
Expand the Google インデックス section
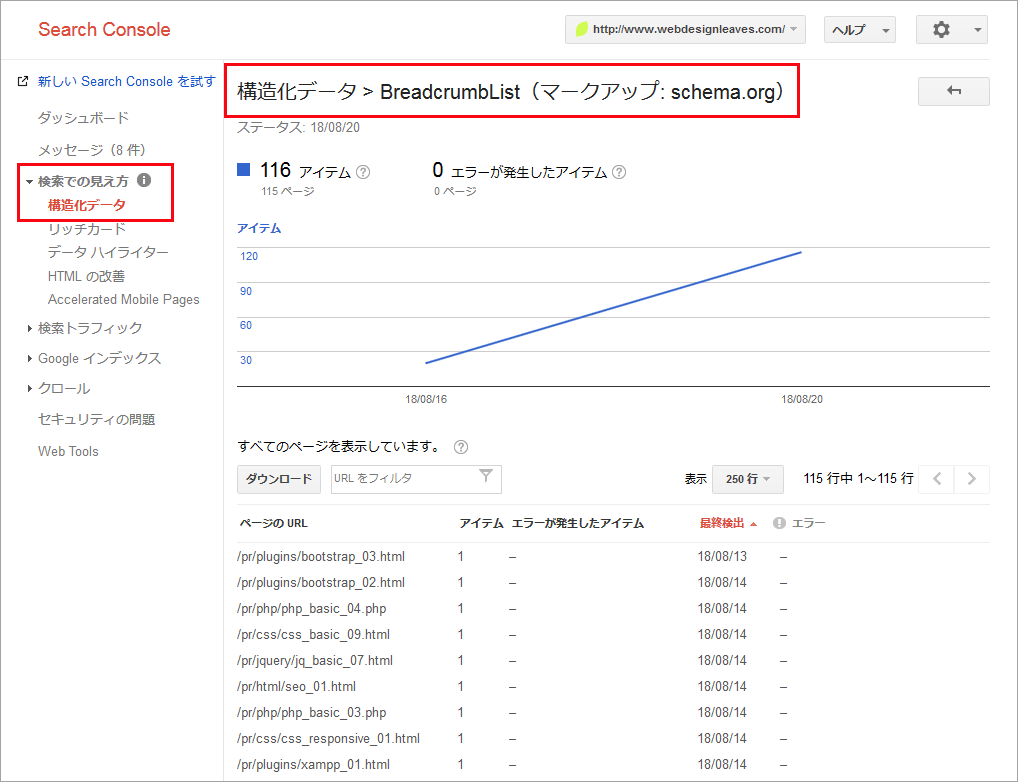tap(99, 358)
